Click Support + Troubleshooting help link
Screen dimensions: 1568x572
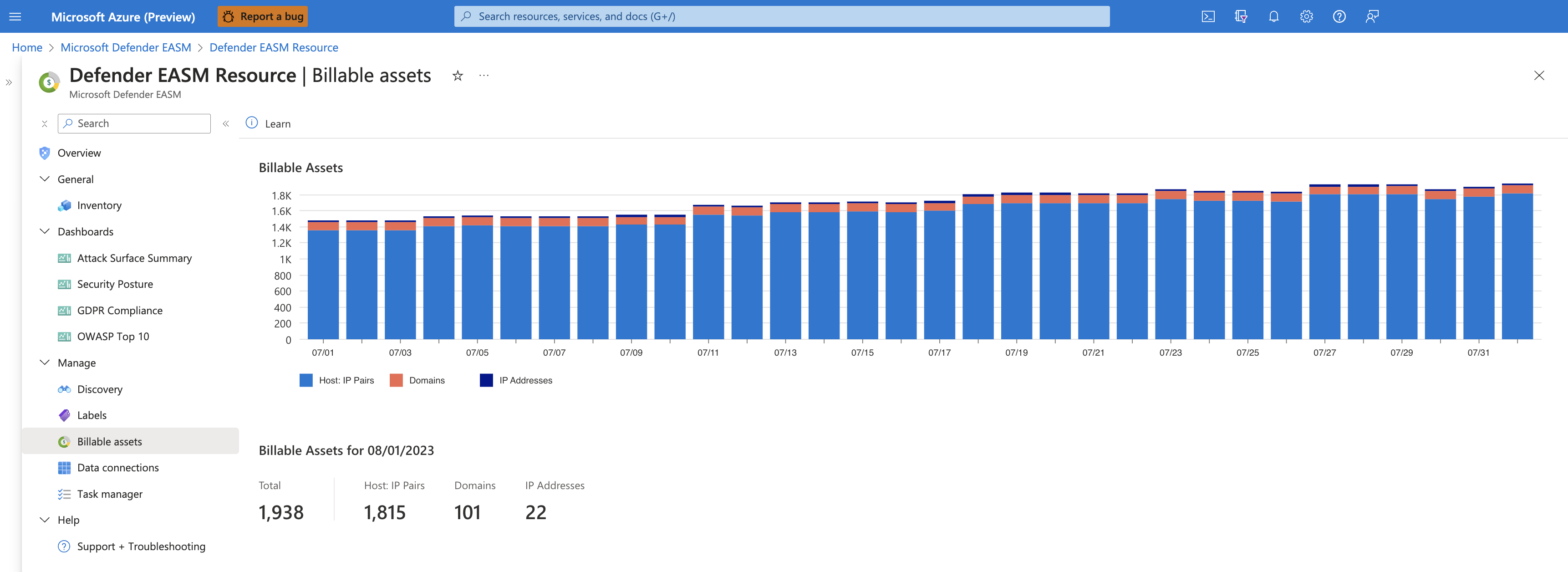[x=140, y=545]
